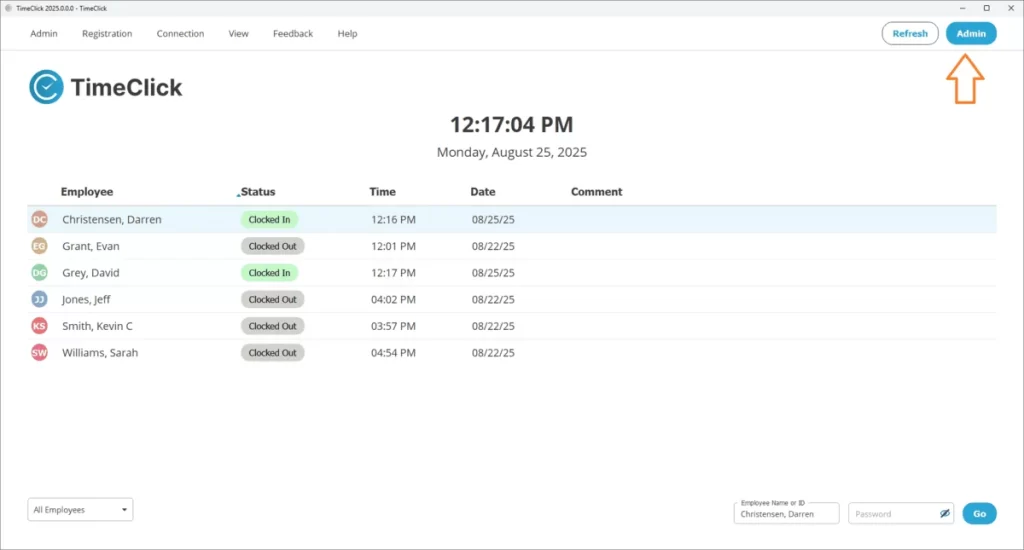Open the Connection menu
Screen dimensions: 1024x550
180,34
